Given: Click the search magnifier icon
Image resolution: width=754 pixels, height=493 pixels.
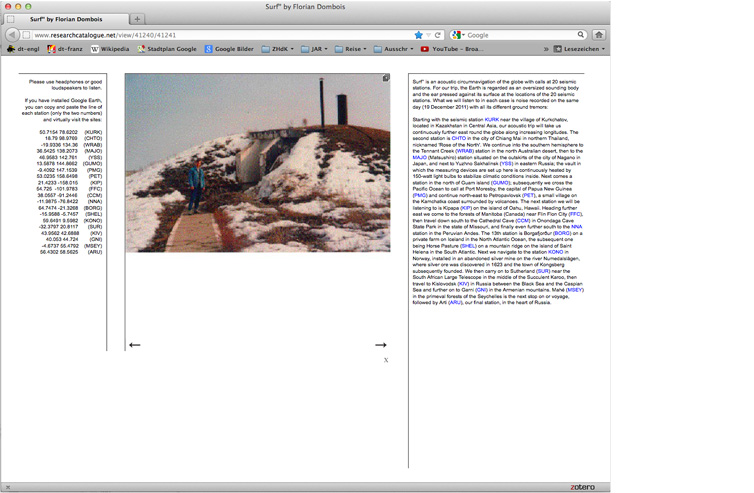Looking at the screenshot, I should tap(581, 35).
